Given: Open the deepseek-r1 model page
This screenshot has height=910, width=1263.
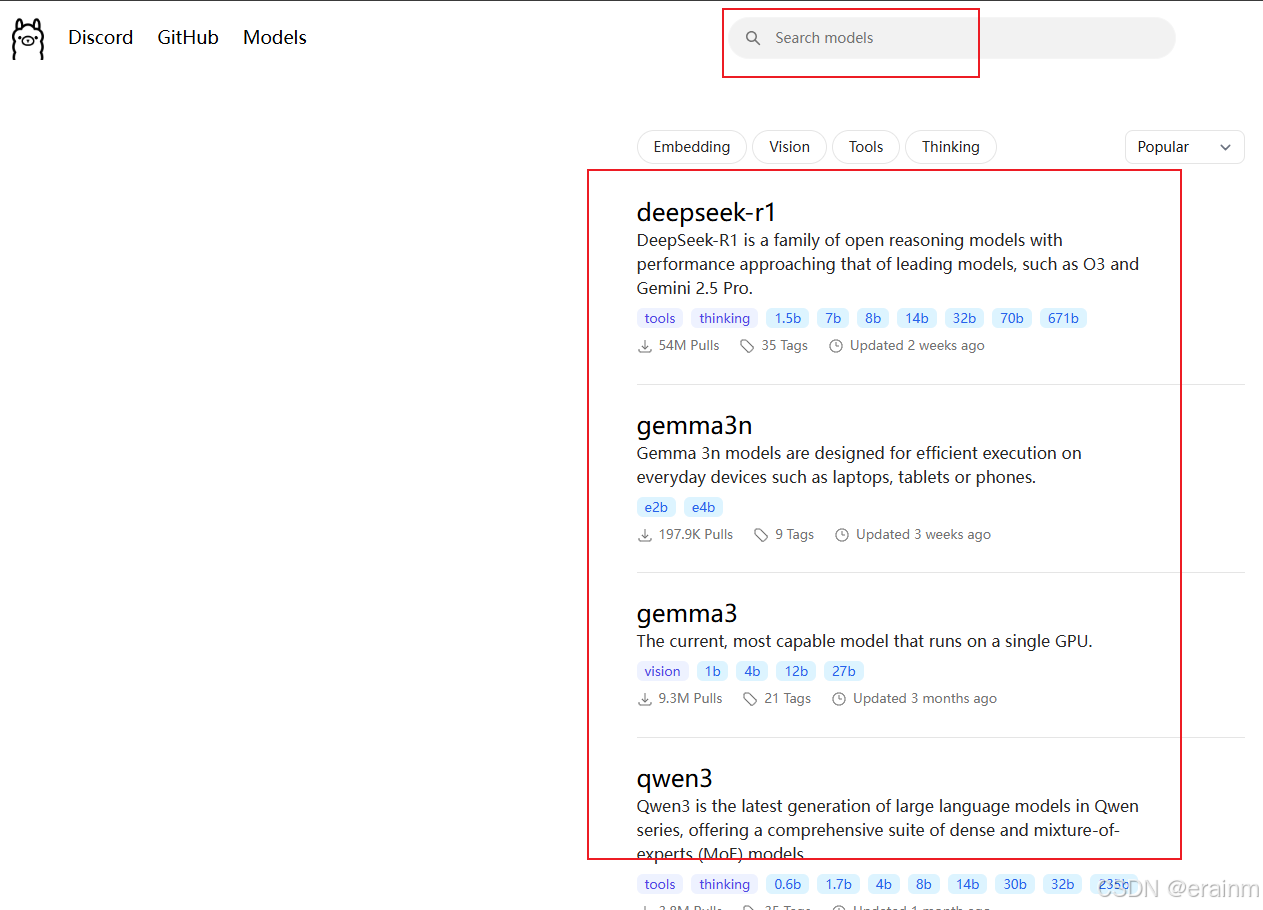Looking at the screenshot, I should click(x=706, y=212).
